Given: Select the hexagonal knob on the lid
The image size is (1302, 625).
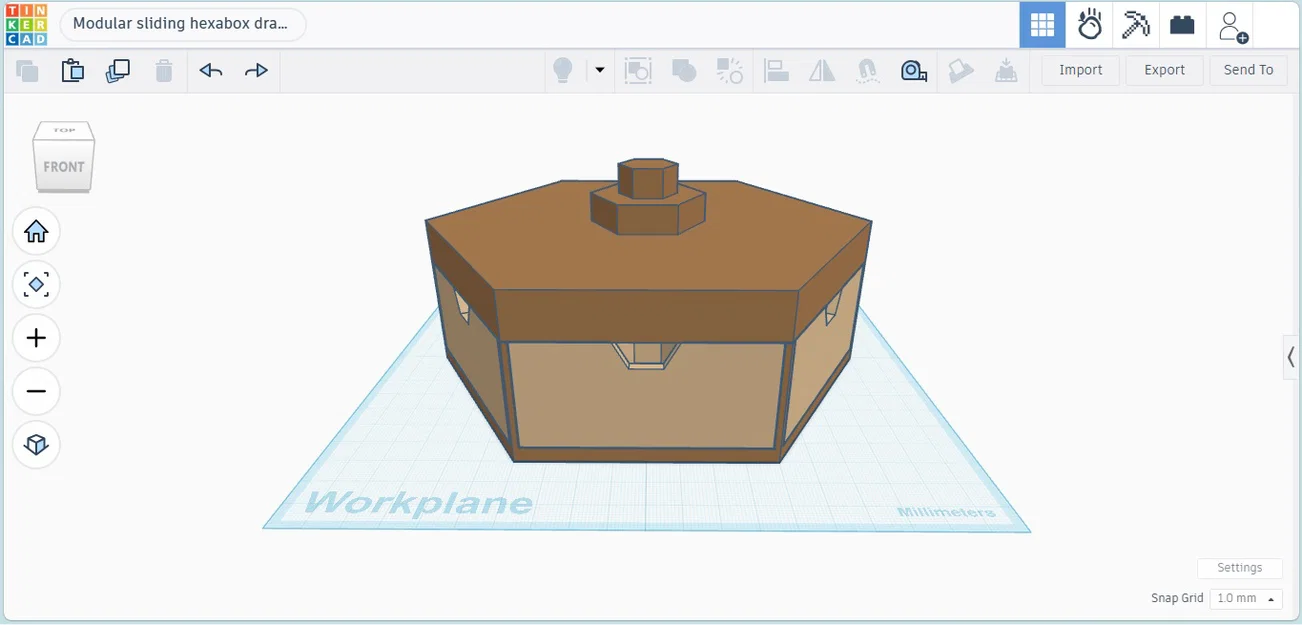Looking at the screenshot, I should (x=648, y=180).
